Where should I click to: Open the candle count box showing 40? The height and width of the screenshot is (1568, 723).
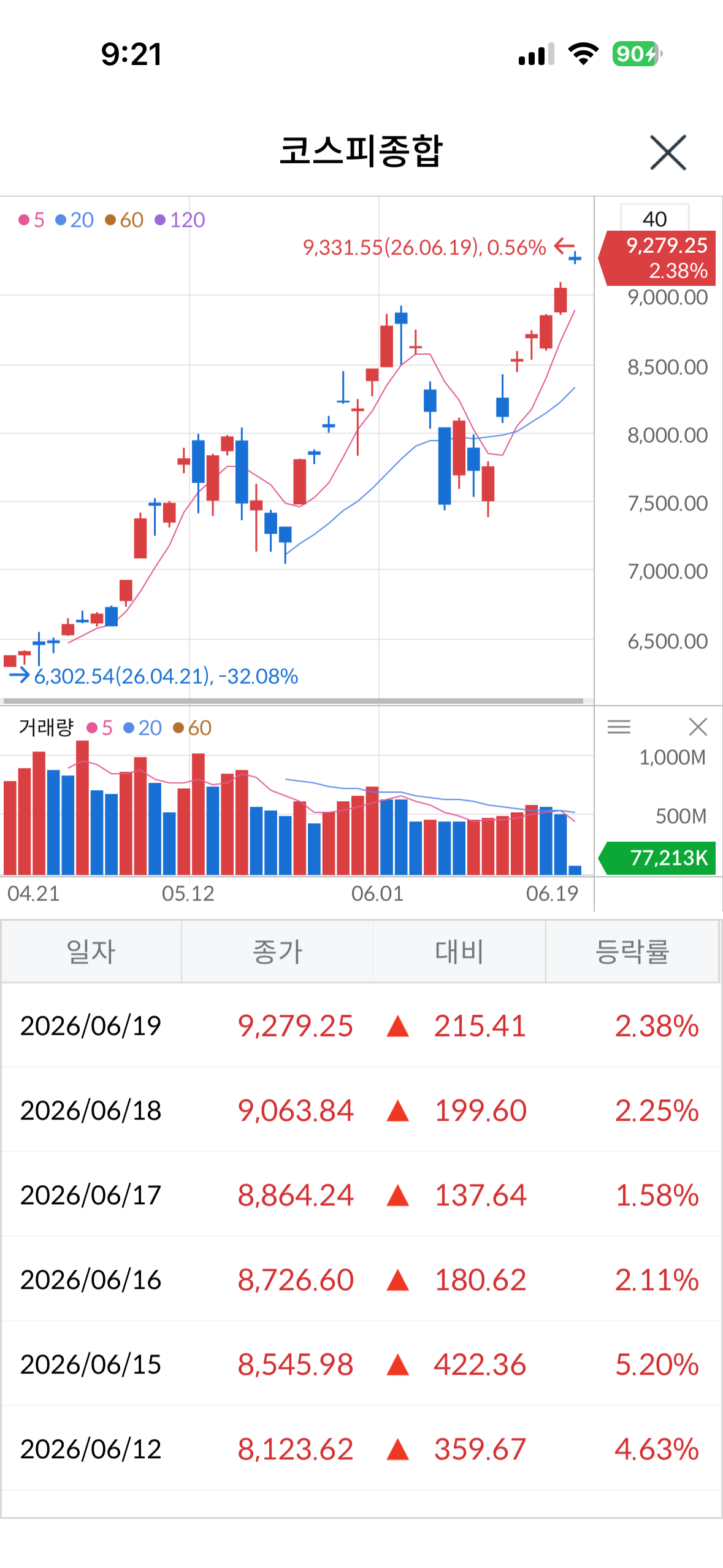[655, 218]
